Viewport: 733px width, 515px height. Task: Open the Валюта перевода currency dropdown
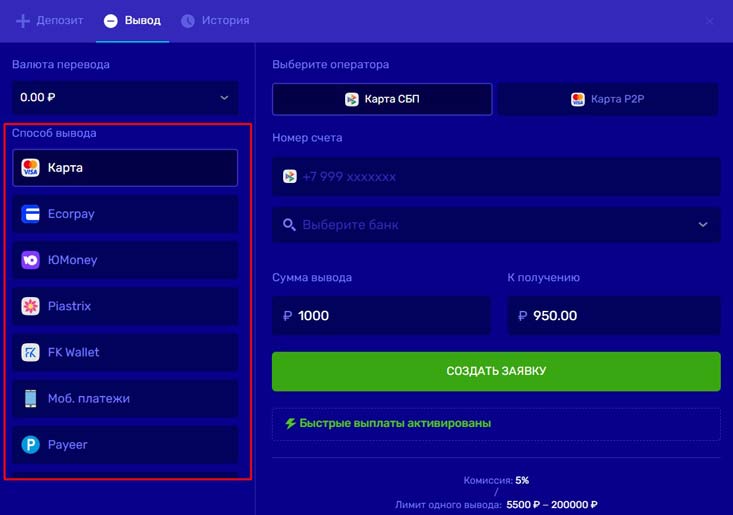coord(125,97)
